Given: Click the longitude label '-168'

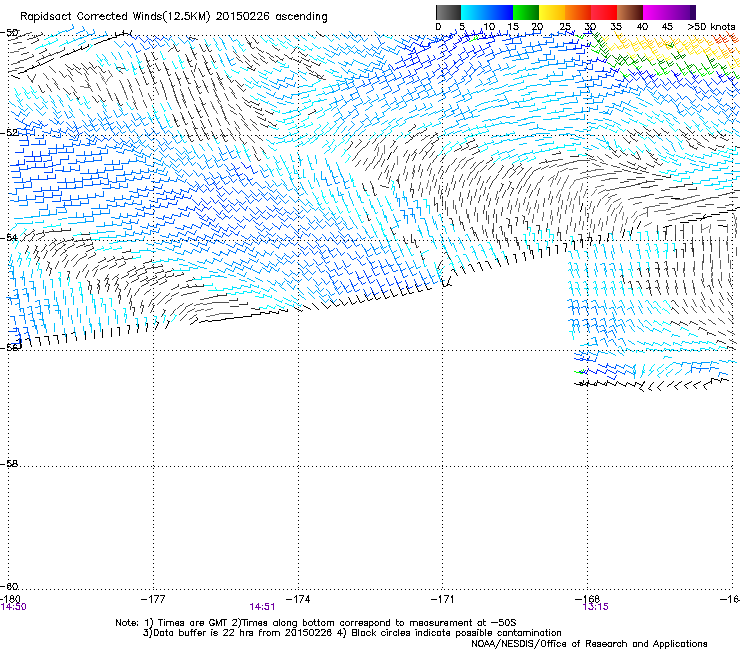Looking at the screenshot, I should click(588, 599).
